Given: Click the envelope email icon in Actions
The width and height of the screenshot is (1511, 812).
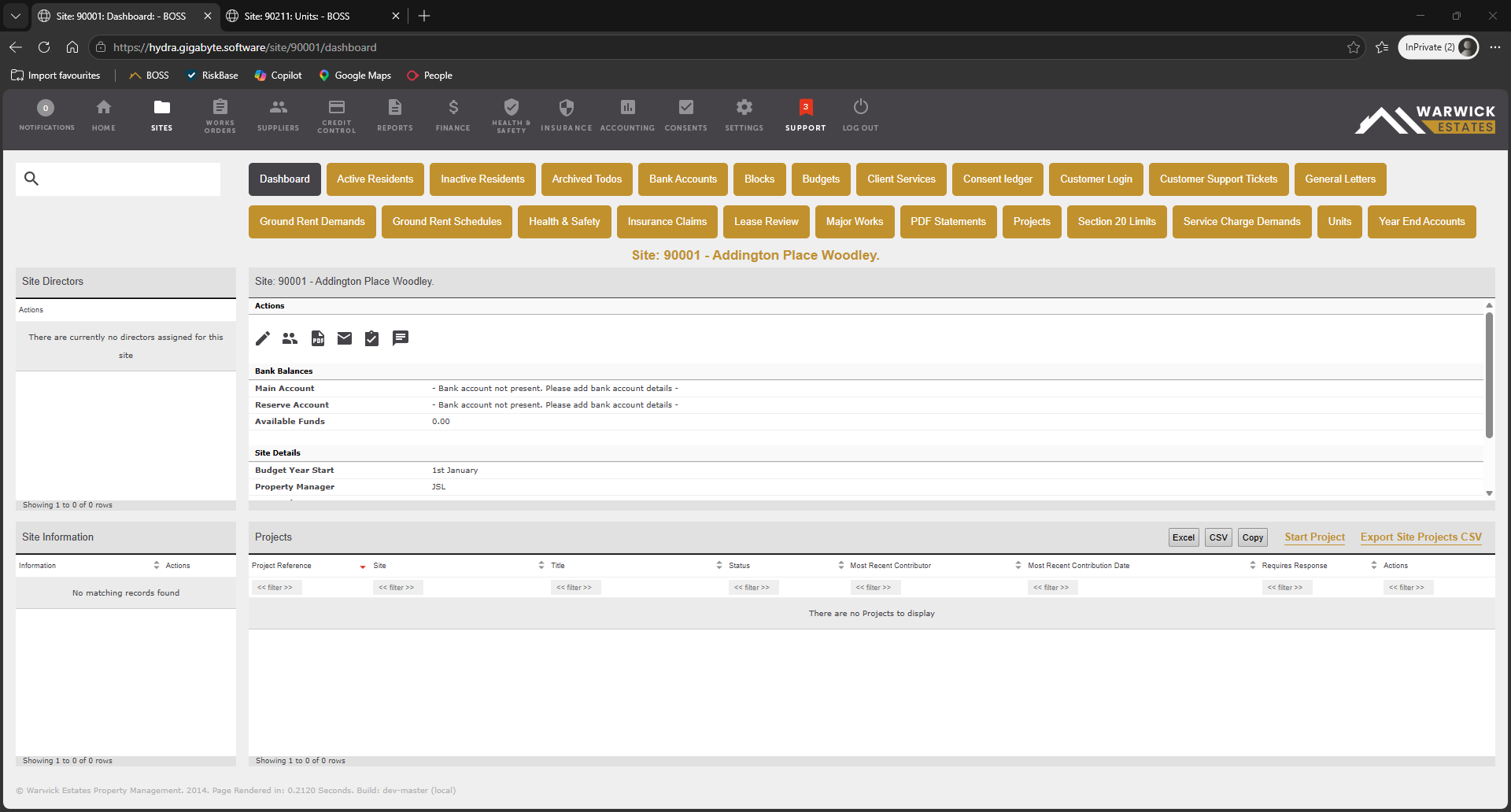Looking at the screenshot, I should tap(345, 338).
